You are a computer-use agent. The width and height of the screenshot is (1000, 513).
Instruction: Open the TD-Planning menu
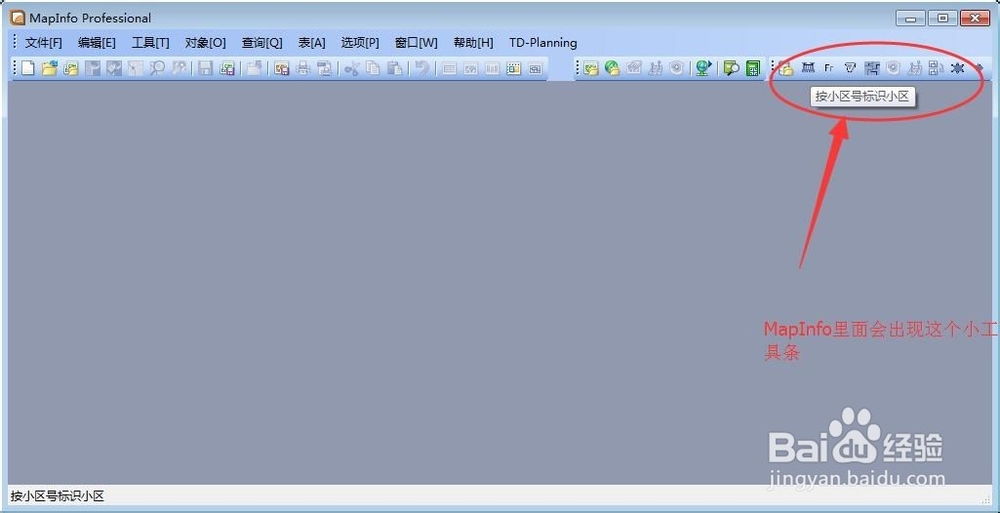(x=543, y=43)
